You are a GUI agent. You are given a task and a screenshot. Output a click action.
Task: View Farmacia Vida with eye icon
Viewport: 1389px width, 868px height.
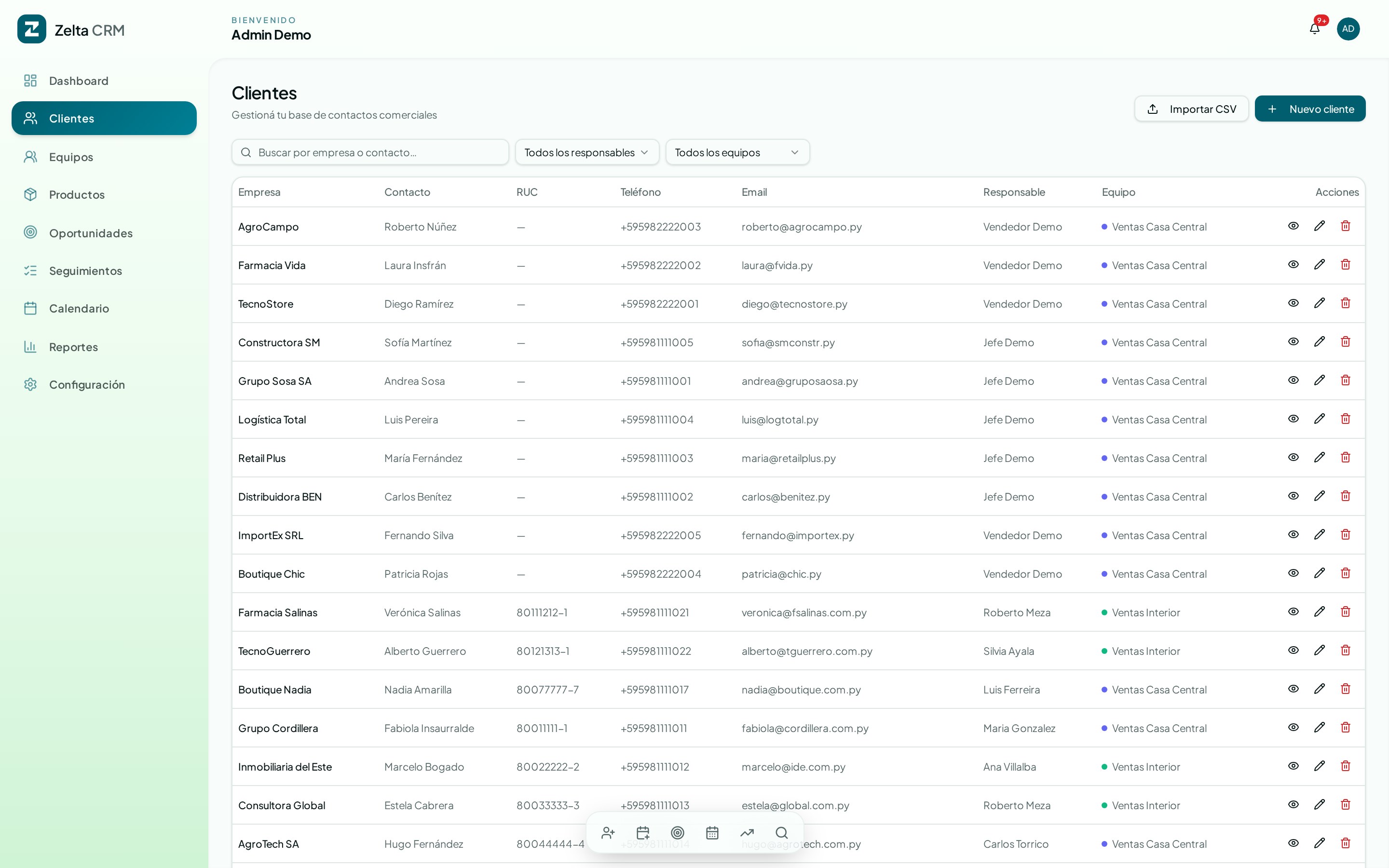click(x=1293, y=265)
